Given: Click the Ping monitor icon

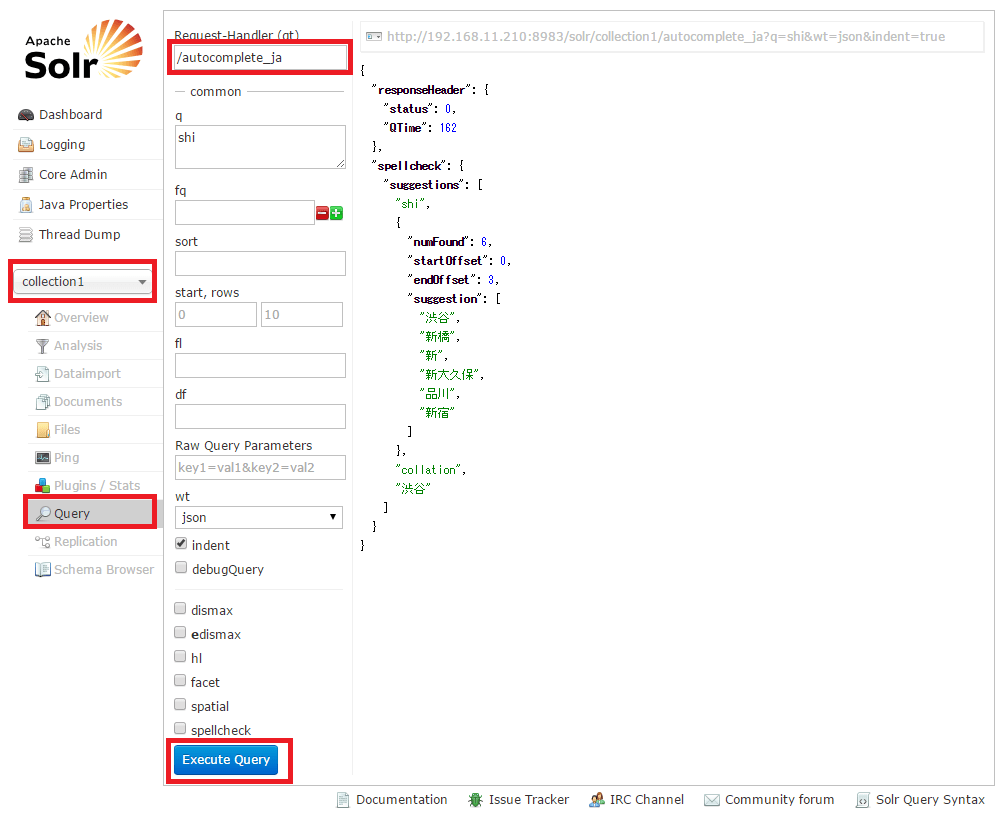Looking at the screenshot, I should pos(43,458).
